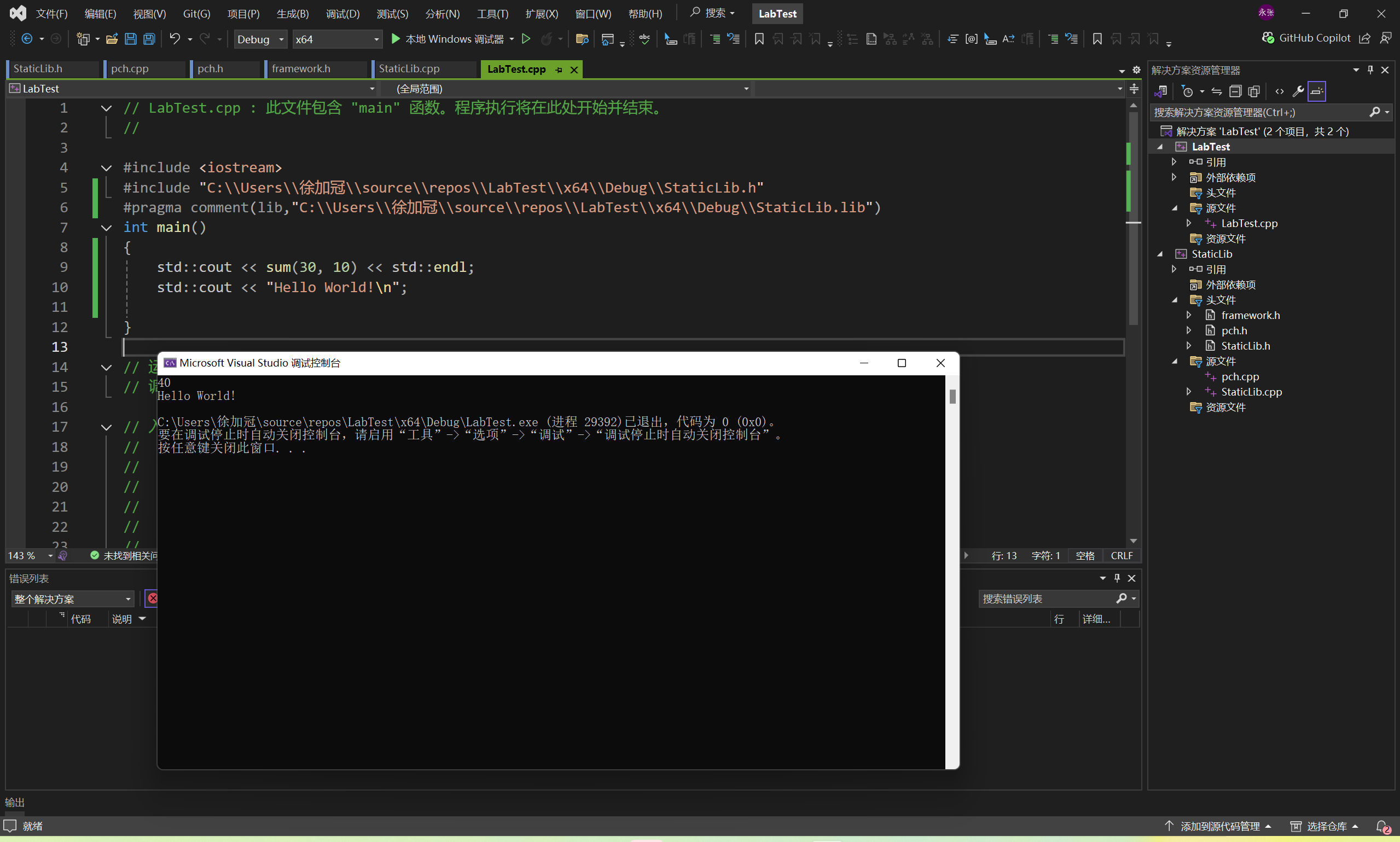Start the Local Windows Debugger
The image size is (1400, 842).
[x=447, y=39]
